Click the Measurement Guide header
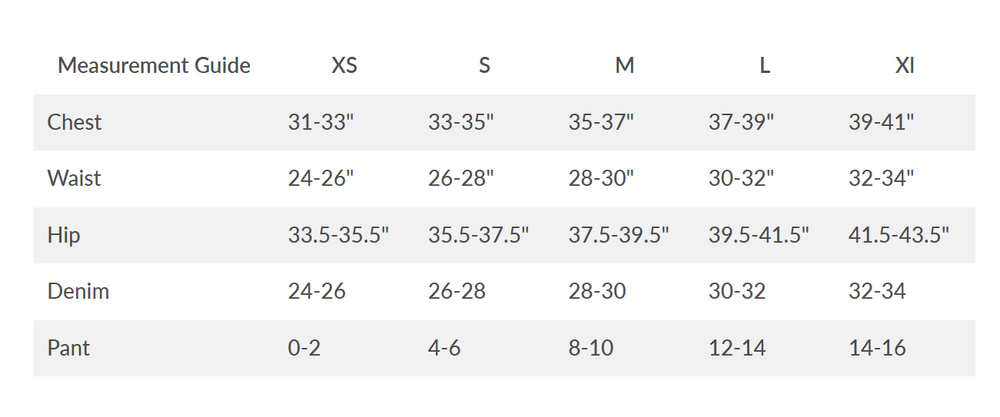The width and height of the screenshot is (1000, 417). (154, 66)
